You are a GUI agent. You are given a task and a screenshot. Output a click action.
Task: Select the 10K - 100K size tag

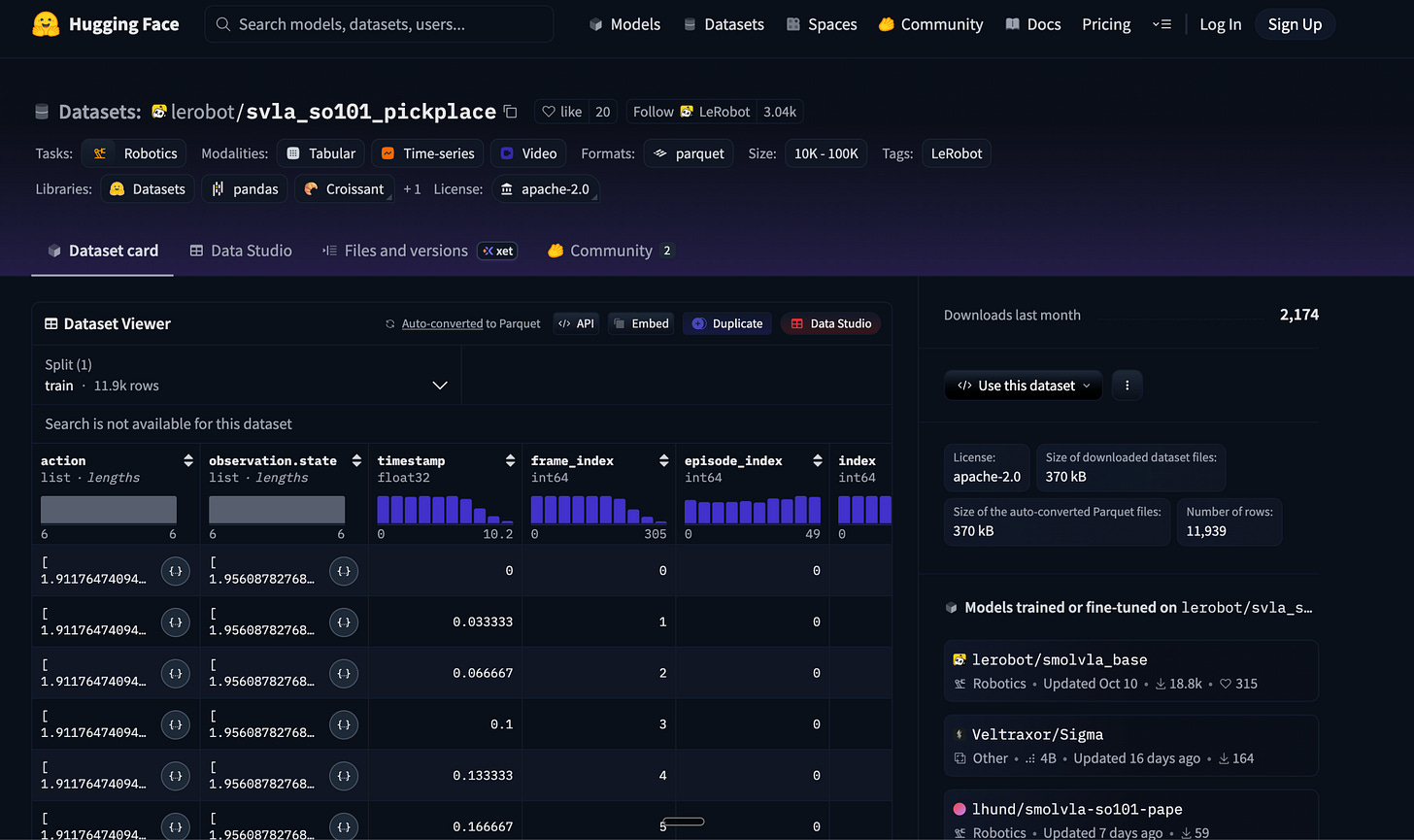[826, 153]
